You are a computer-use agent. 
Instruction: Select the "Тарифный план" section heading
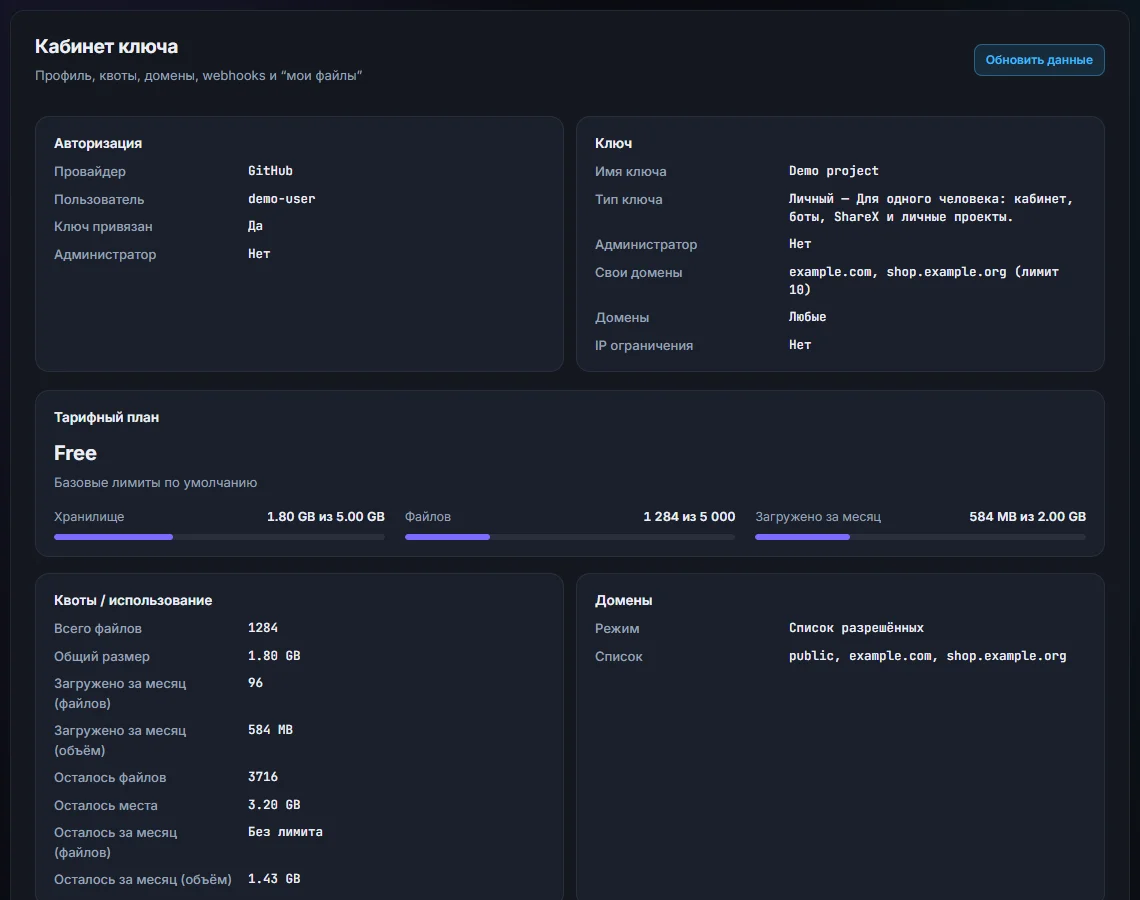(x=106, y=417)
